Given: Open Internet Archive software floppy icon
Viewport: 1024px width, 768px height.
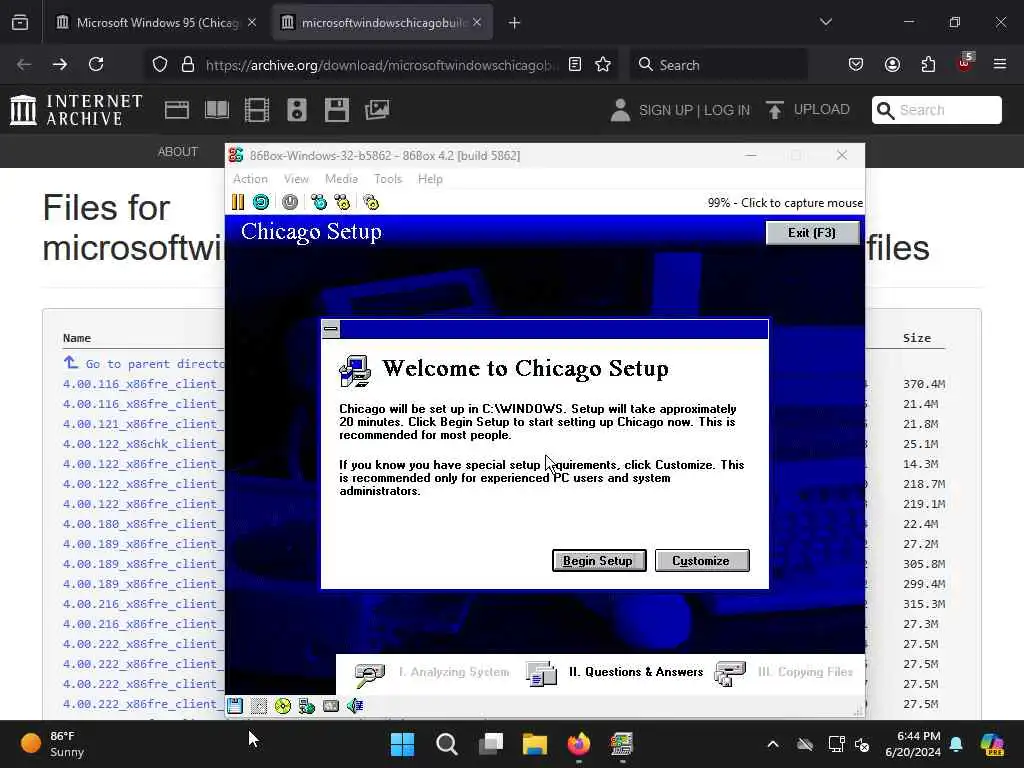Looking at the screenshot, I should [x=337, y=110].
